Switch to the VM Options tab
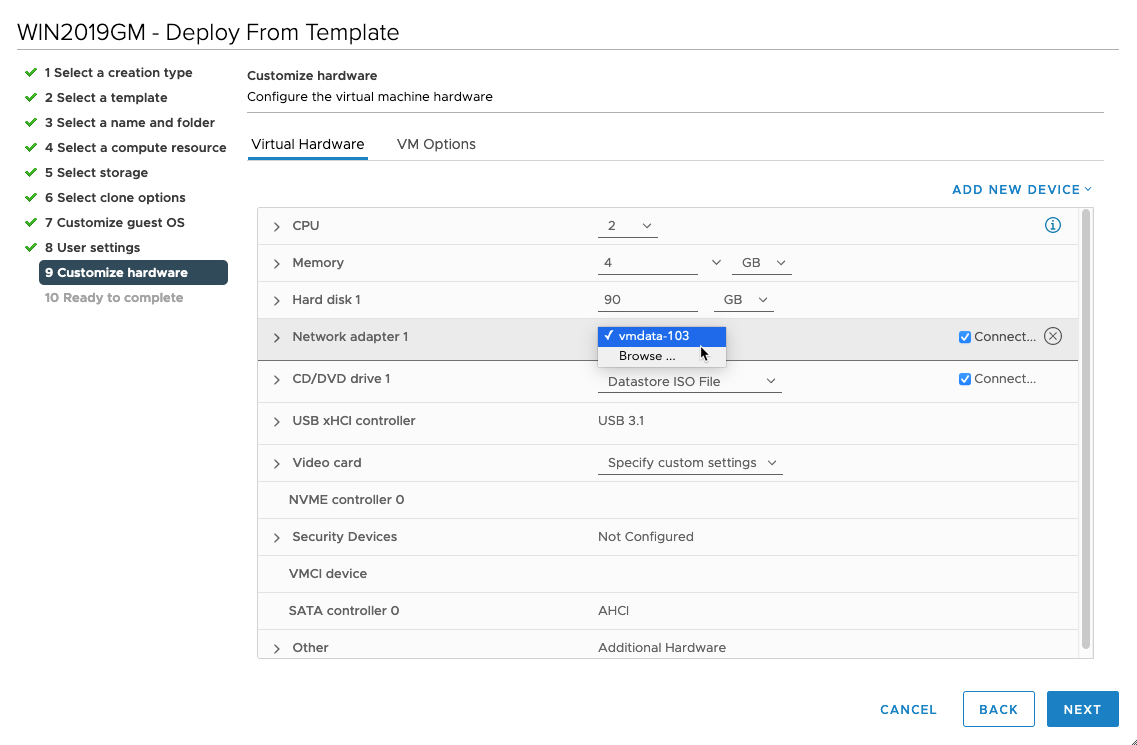 (x=436, y=144)
